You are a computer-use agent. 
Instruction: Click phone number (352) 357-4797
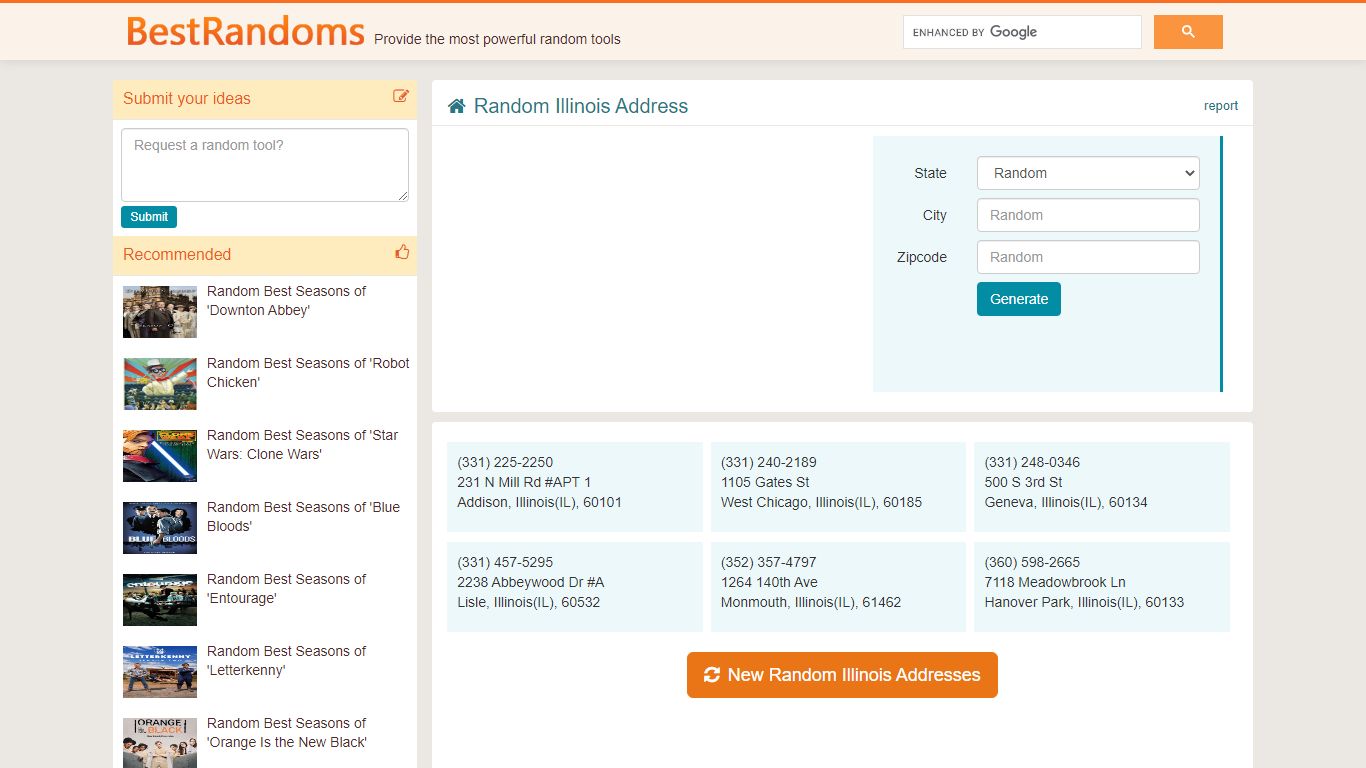point(769,562)
